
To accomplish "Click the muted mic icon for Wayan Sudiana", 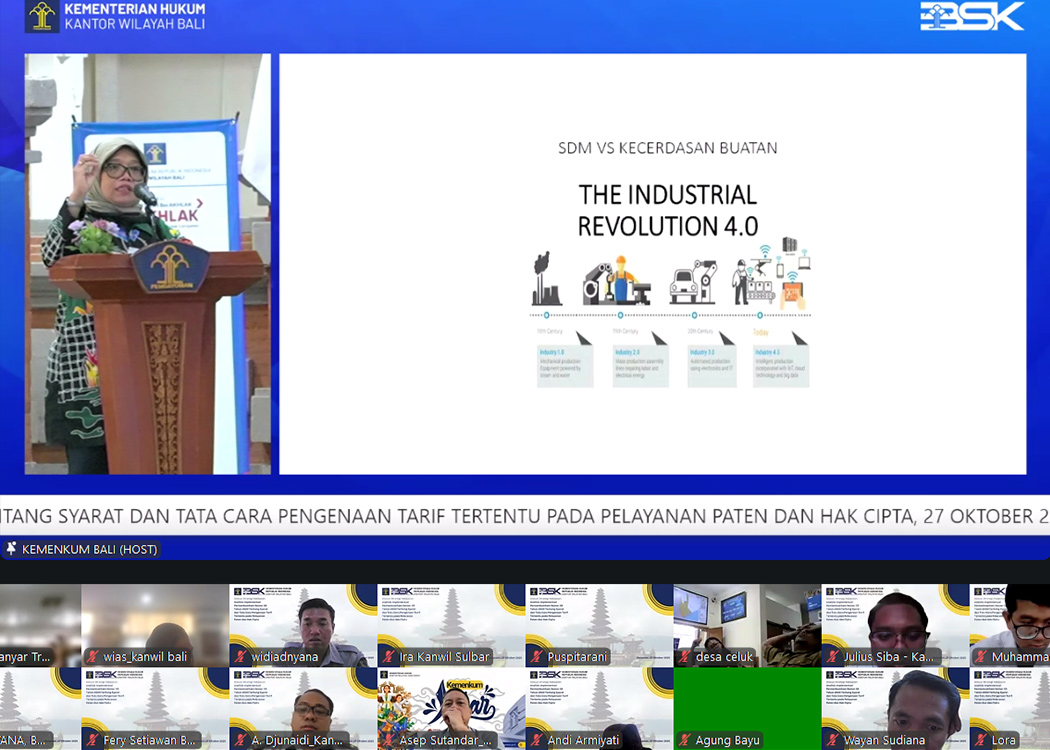I will tap(833, 741).
